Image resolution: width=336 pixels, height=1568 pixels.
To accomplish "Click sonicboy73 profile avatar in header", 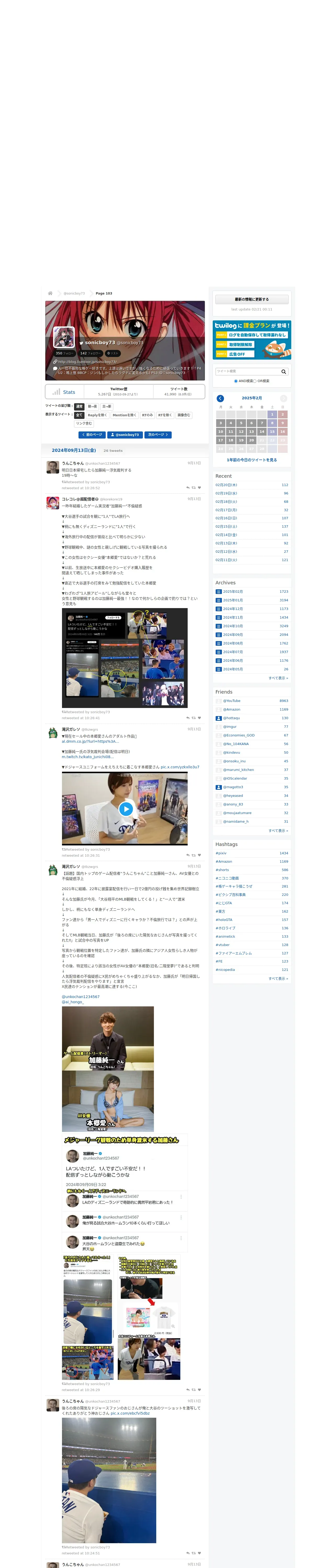I will click(64, 337).
